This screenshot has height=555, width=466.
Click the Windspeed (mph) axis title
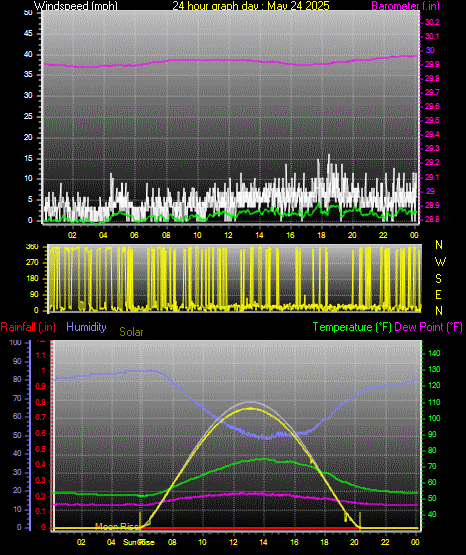(75, 5)
